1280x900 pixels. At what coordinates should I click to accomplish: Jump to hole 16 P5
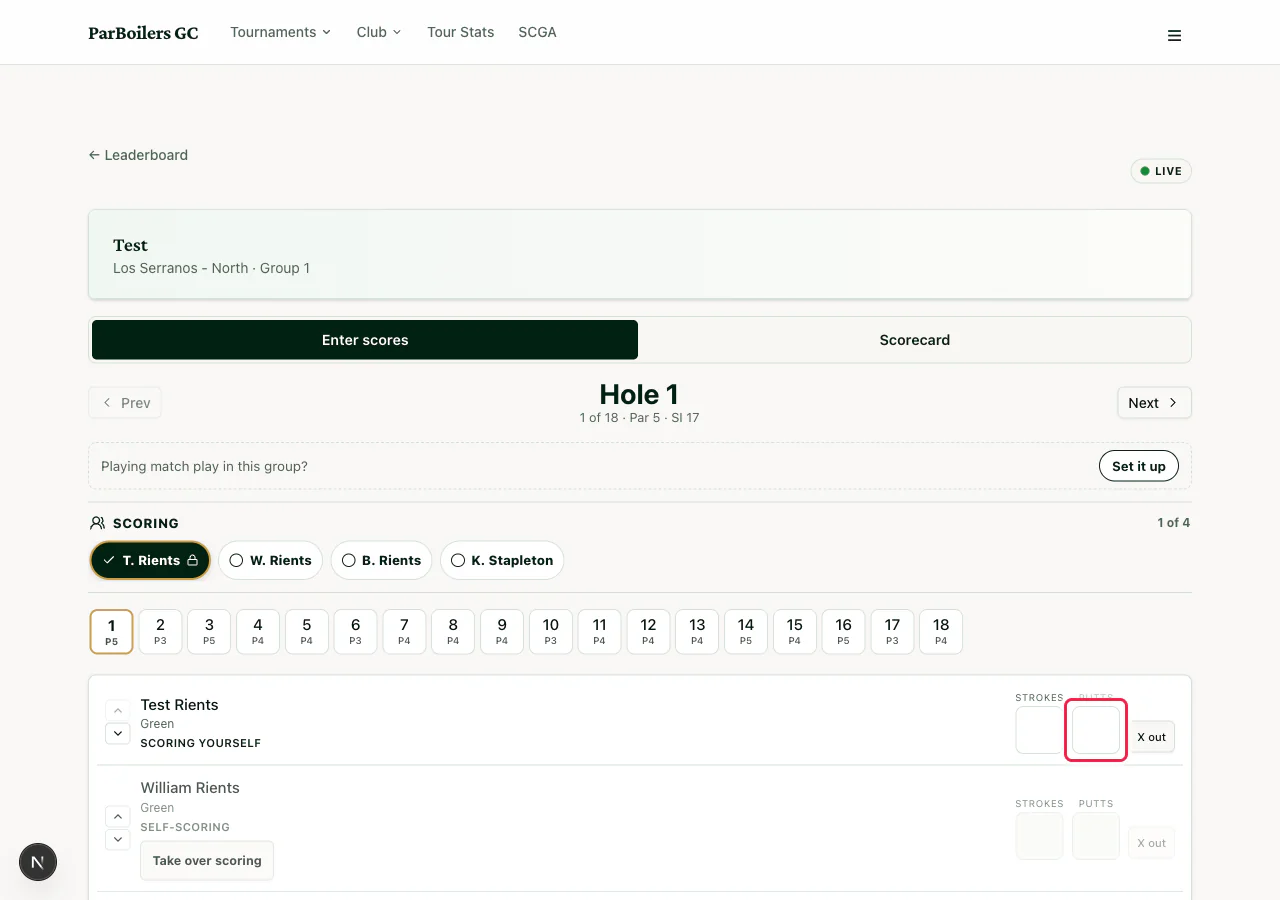point(844,632)
